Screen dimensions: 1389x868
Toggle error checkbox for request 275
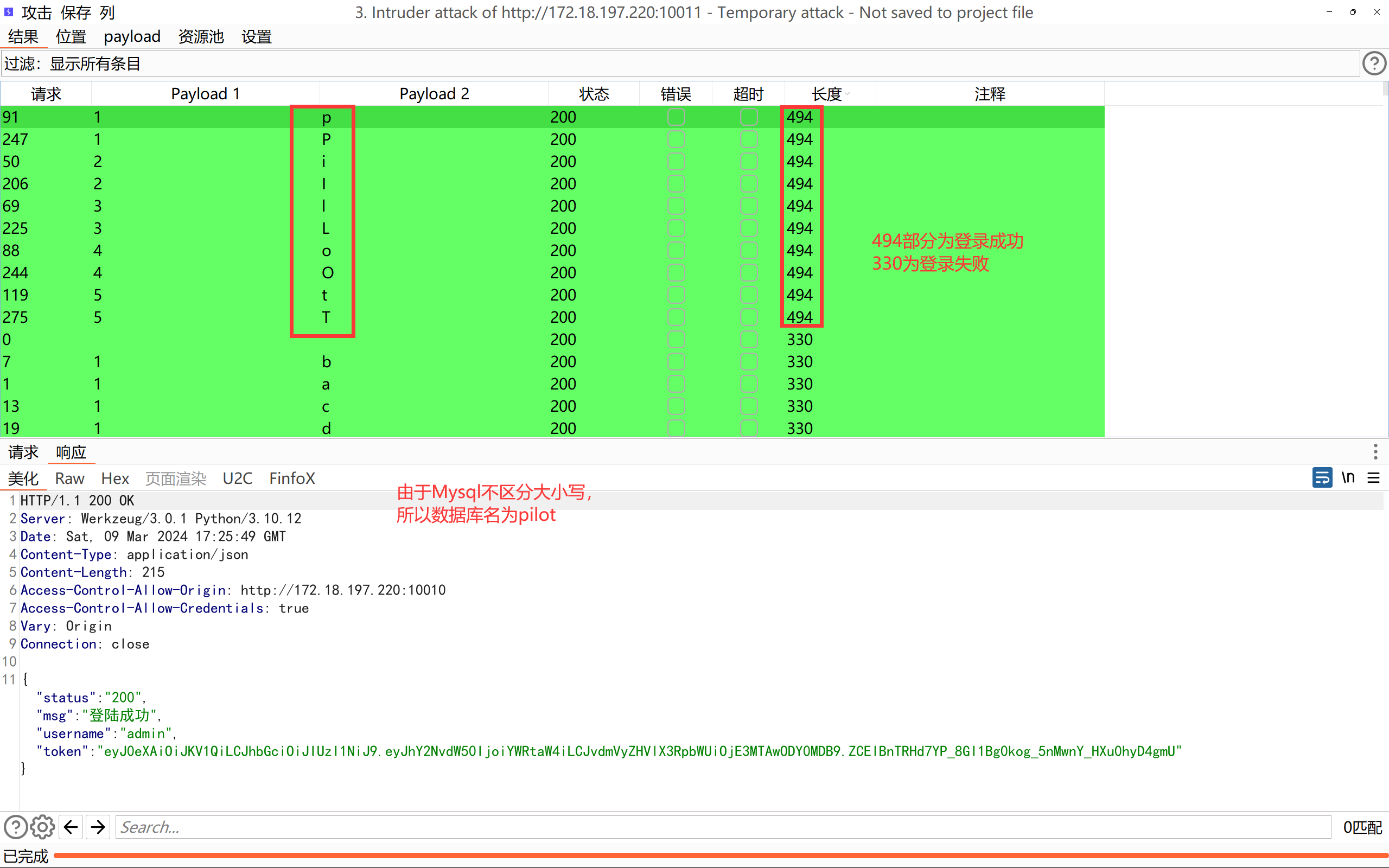(676, 317)
